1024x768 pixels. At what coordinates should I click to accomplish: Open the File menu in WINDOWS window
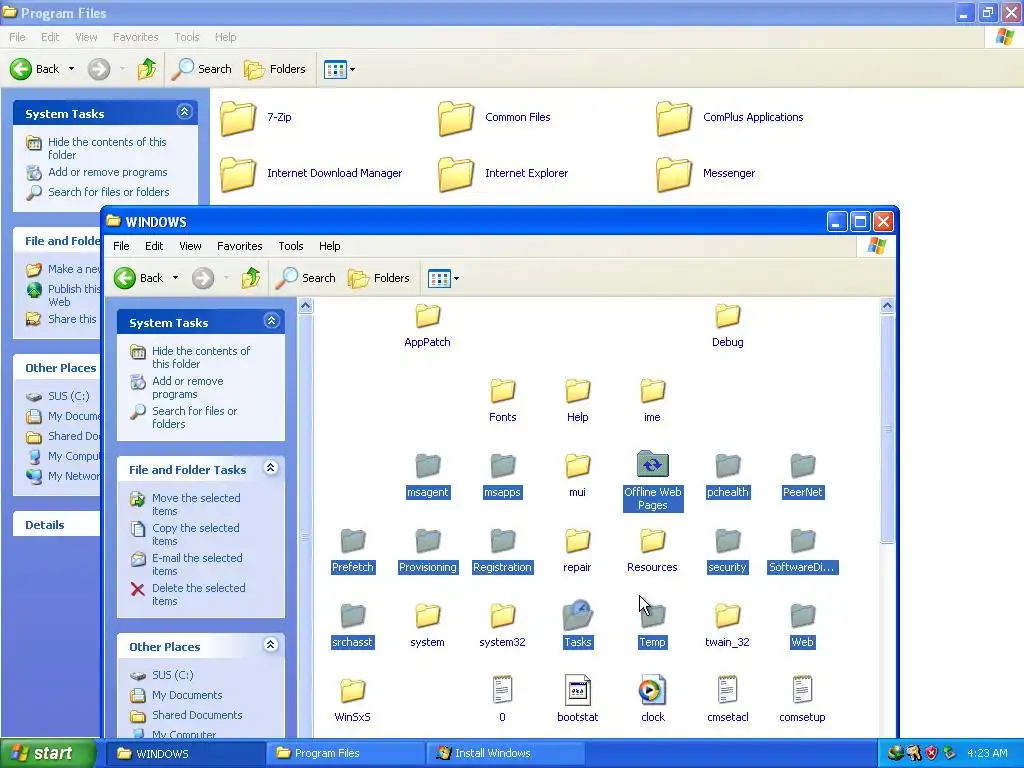(121, 246)
